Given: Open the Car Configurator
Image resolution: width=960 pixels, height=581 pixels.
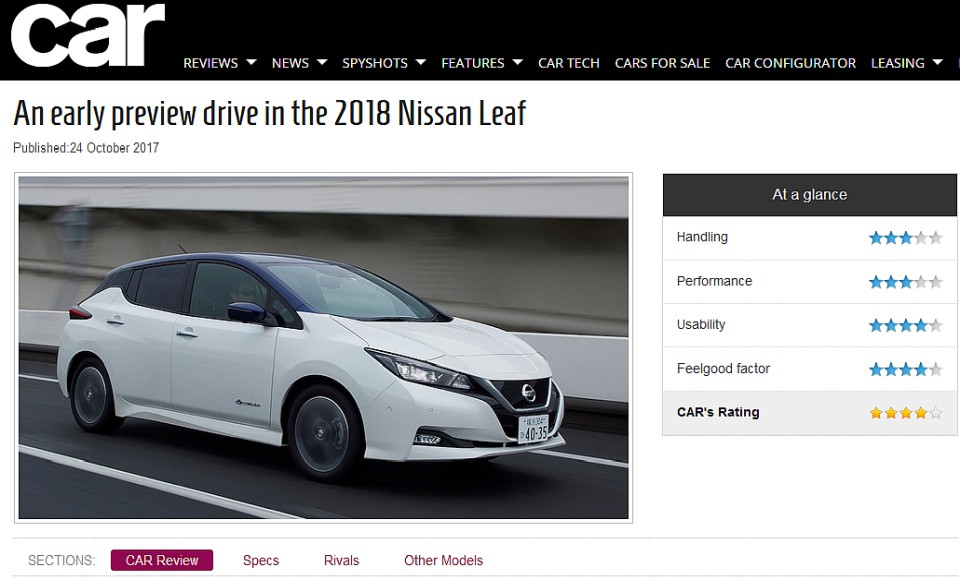Looking at the screenshot, I should click(x=790, y=63).
